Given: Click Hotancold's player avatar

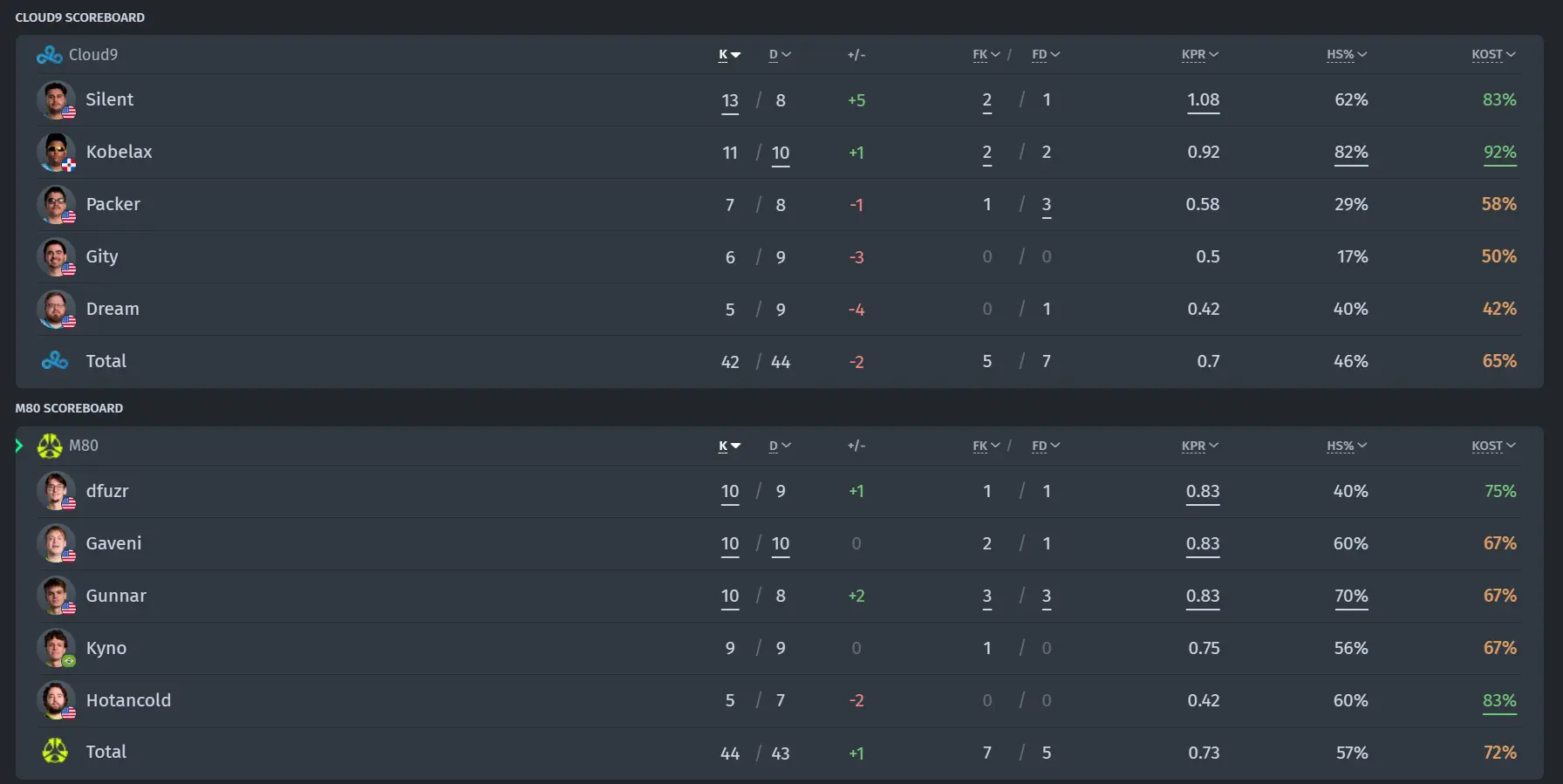Looking at the screenshot, I should (56, 700).
